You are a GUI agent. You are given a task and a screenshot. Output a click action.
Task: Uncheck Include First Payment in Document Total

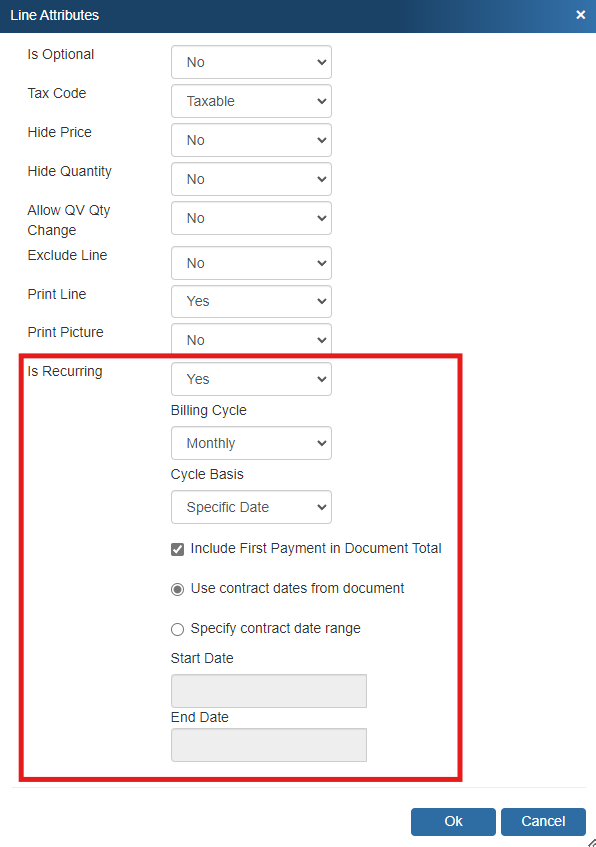177,549
